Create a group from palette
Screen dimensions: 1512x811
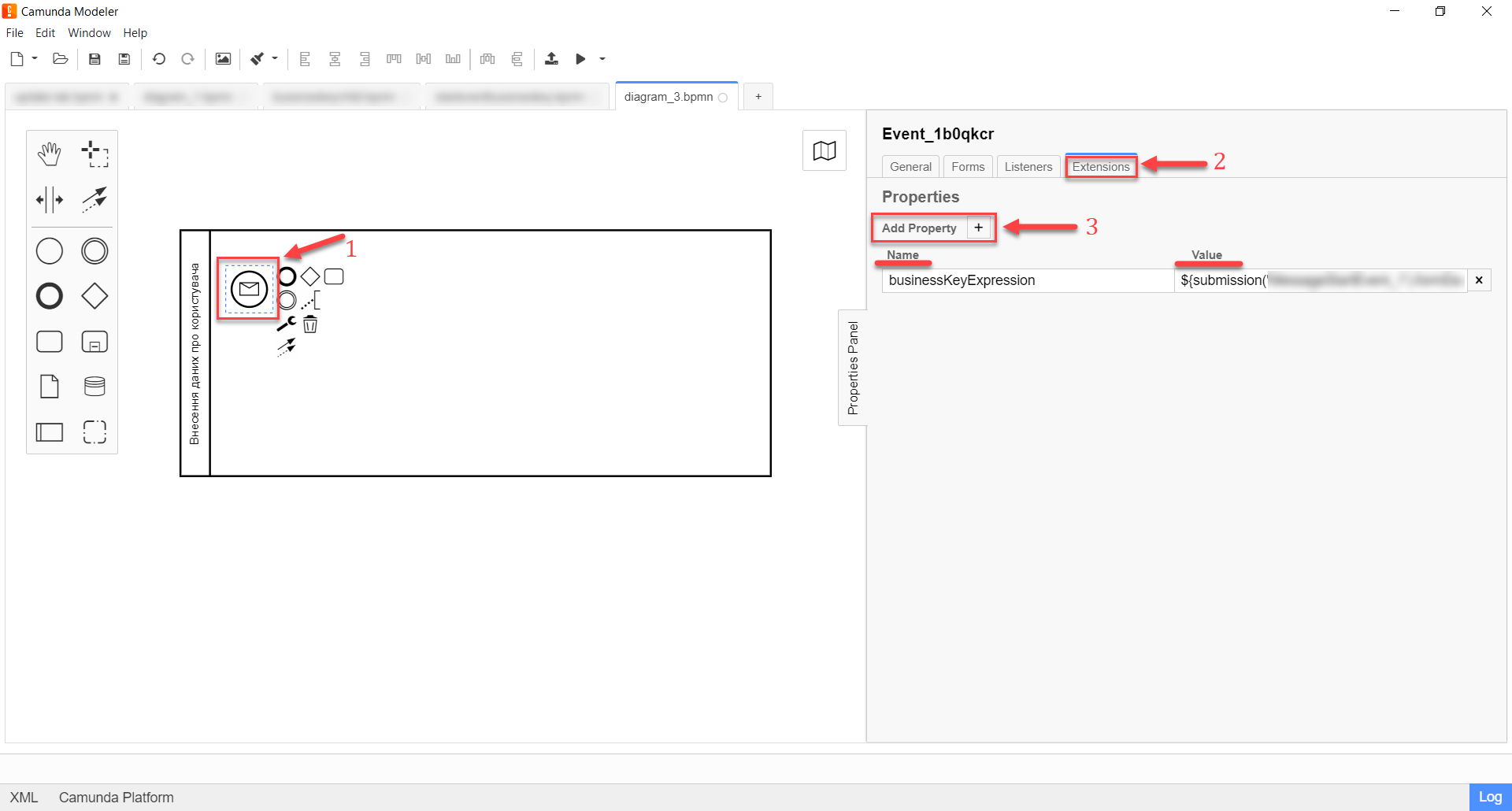coord(94,431)
